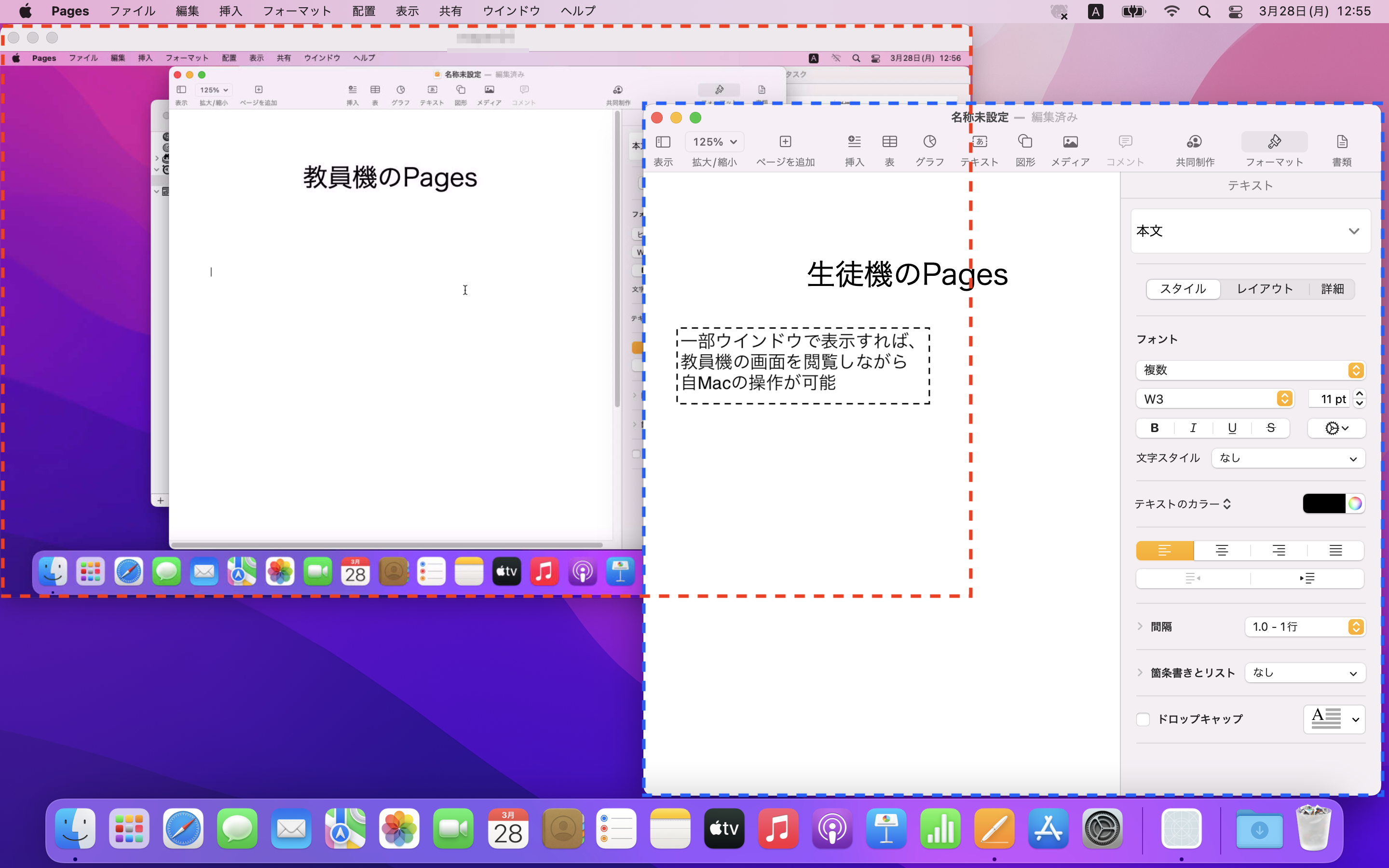The image size is (1389, 868).
Task: Increase indent with the indent button
Action: pyautogui.click(x=1307, y=578)
